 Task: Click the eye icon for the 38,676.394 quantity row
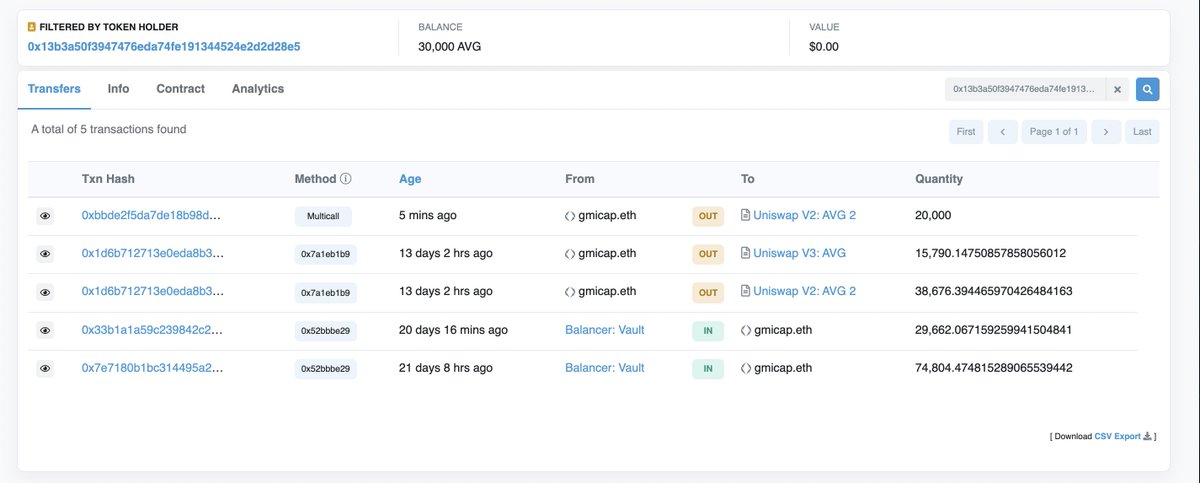pos(45,292)
